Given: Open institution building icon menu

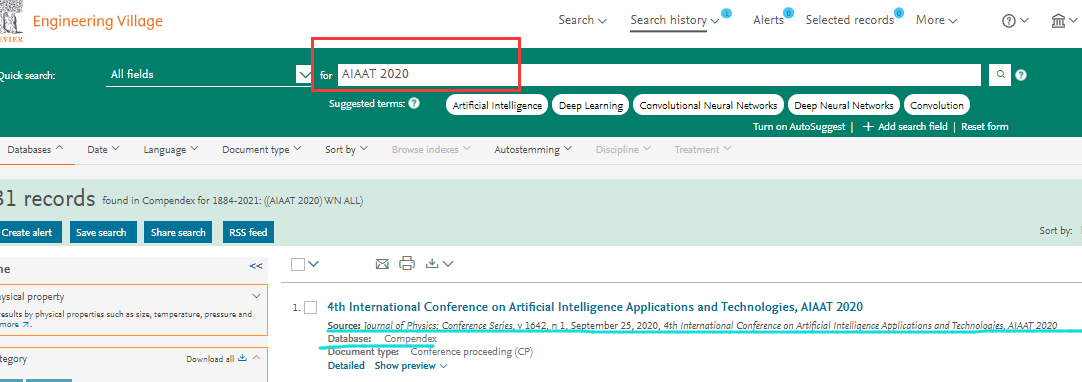Looking at the screenshot, I should pos(1063,21).
